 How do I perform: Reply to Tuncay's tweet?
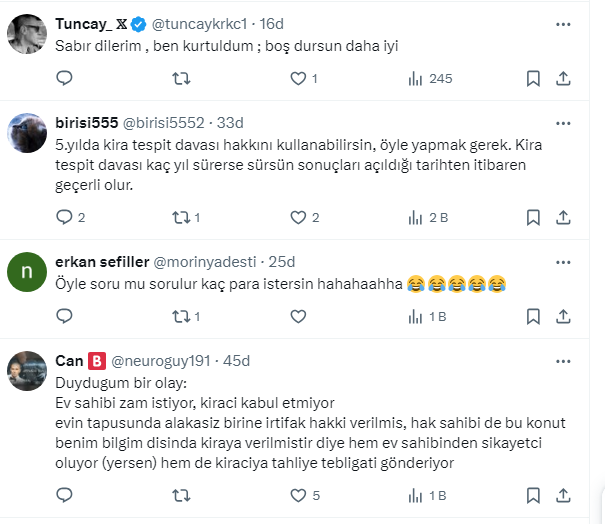(x=65, y=78)
